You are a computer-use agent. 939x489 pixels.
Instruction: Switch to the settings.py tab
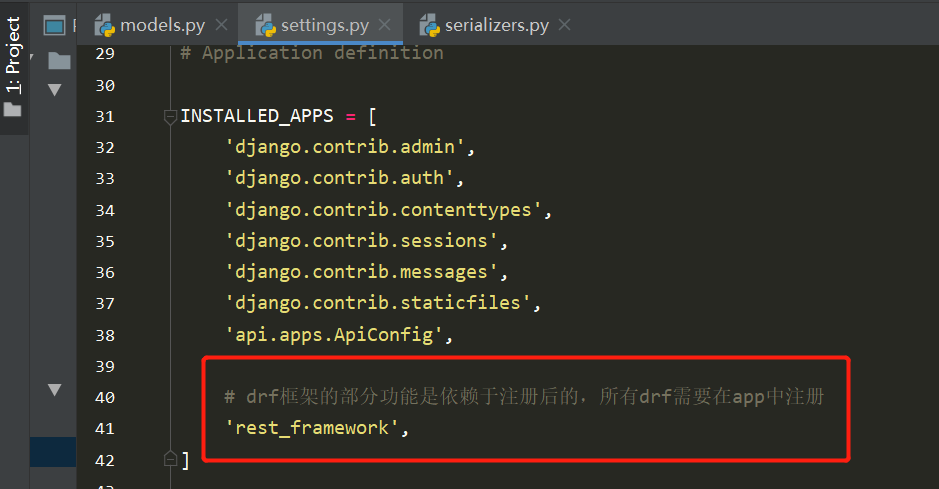pos(320,25)
